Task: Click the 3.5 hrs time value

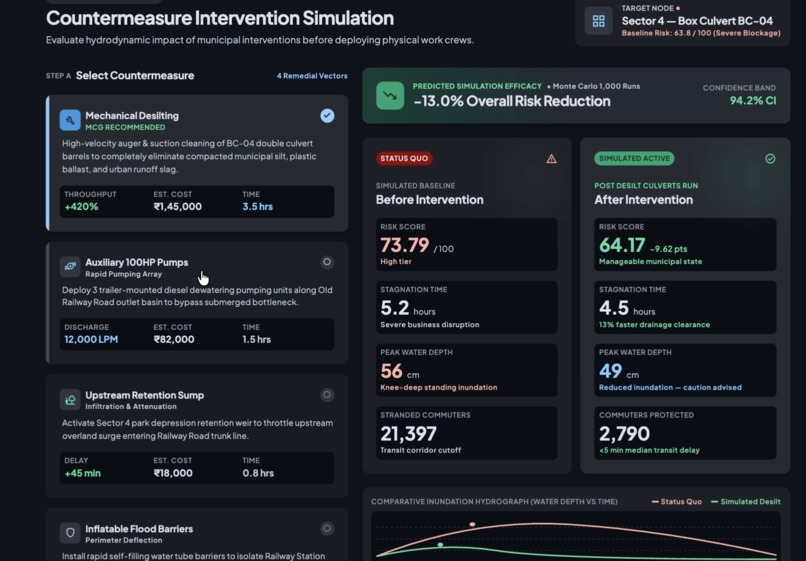Action: 258,207
